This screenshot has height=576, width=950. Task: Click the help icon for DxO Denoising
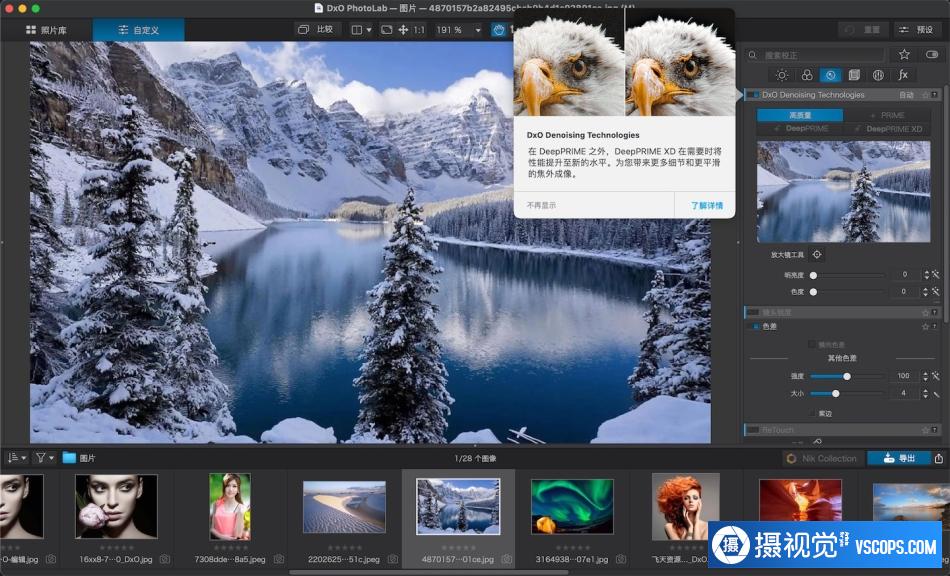coord(935,95)
